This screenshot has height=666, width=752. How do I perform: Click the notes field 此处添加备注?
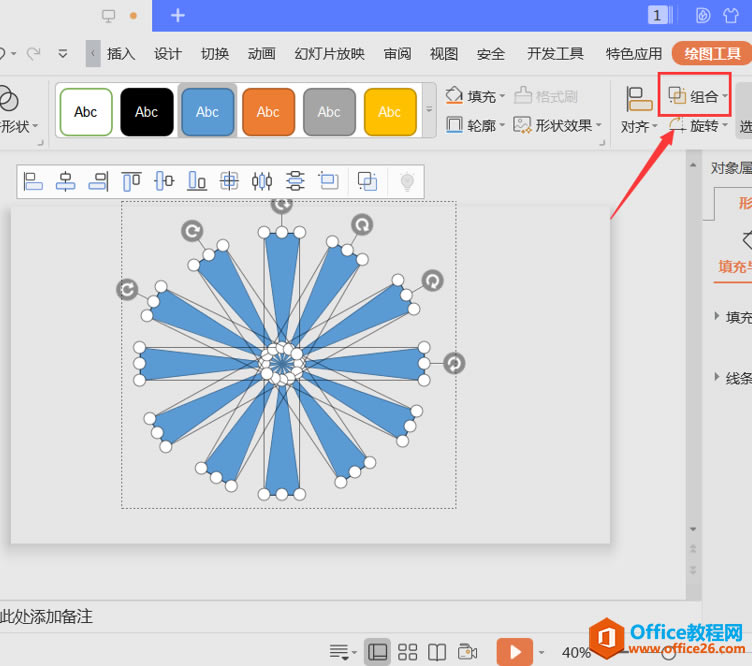pyautogui.click(x=46, y=616)
